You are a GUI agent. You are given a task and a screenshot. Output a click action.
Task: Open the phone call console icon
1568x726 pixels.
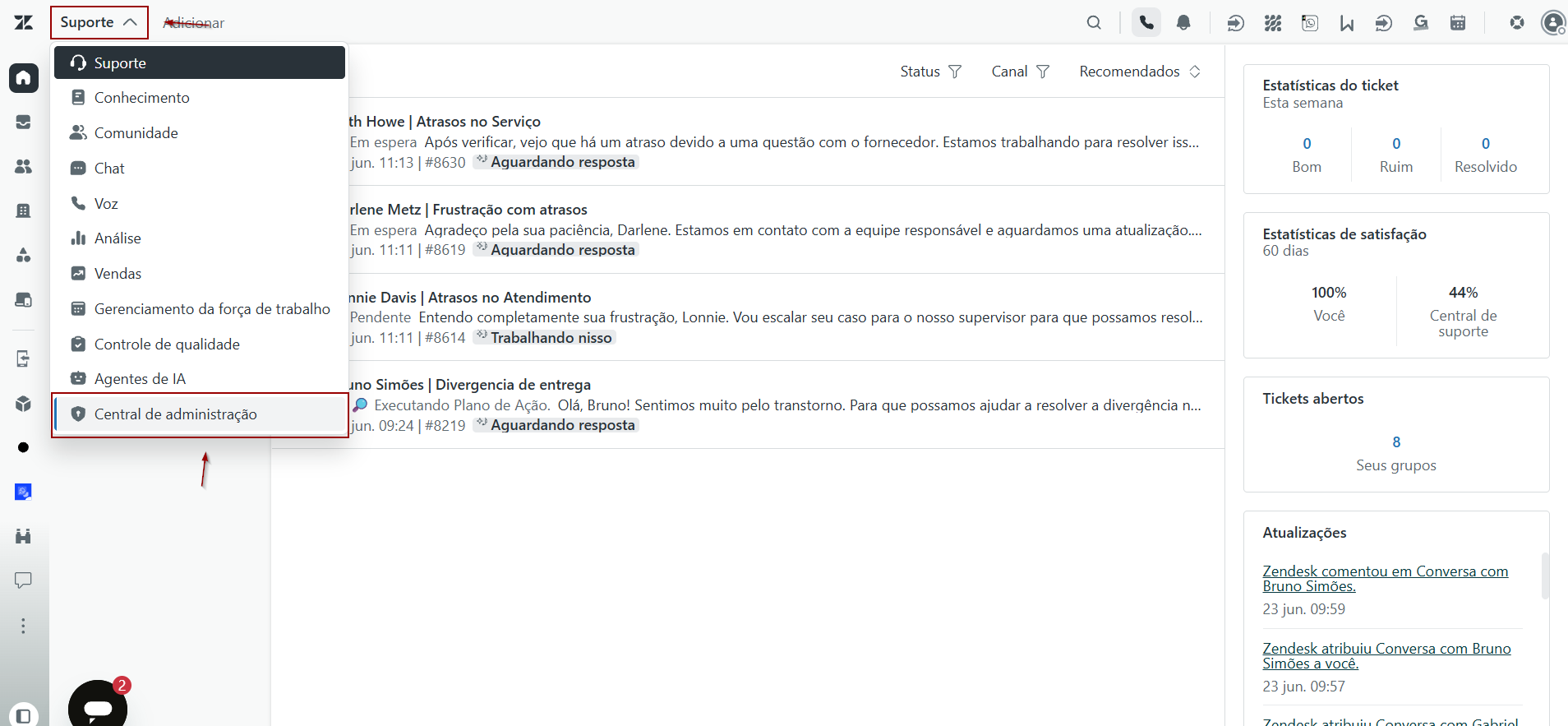(x=1146, y=22)
